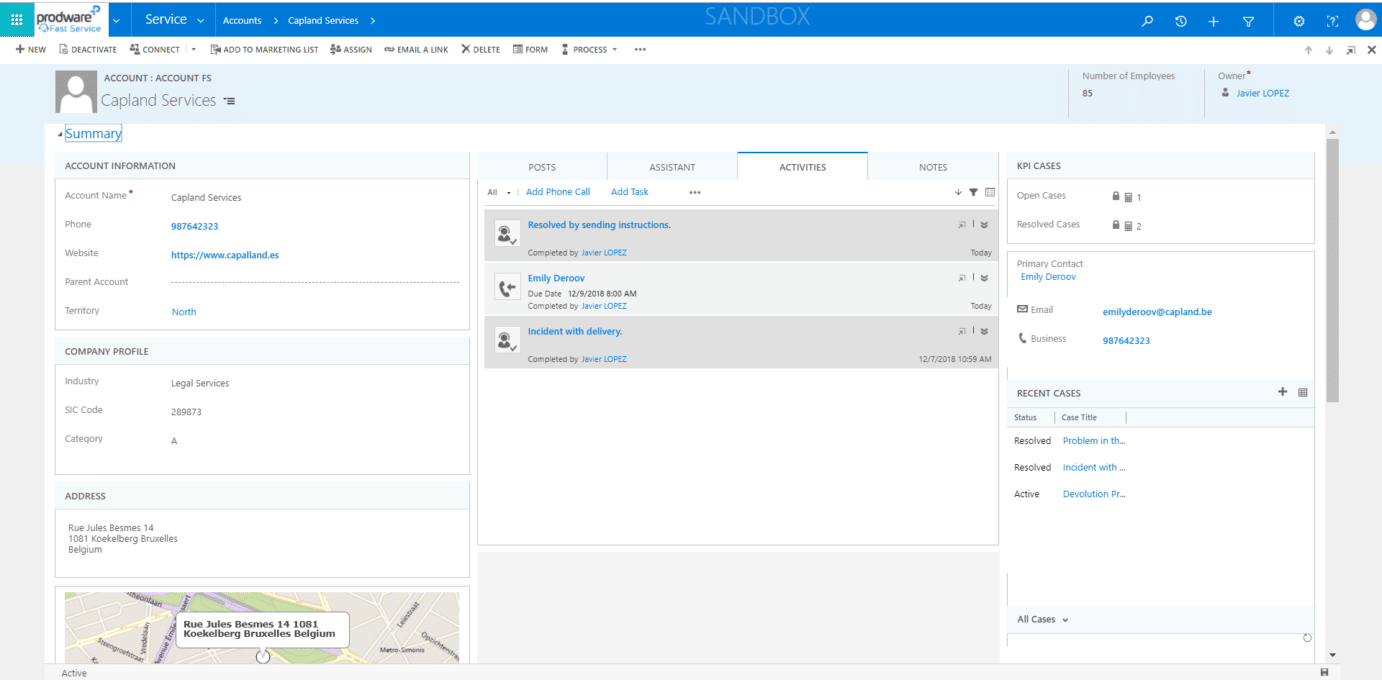
Task: Switch to the POSTS tab
Action: coord(542,167)
